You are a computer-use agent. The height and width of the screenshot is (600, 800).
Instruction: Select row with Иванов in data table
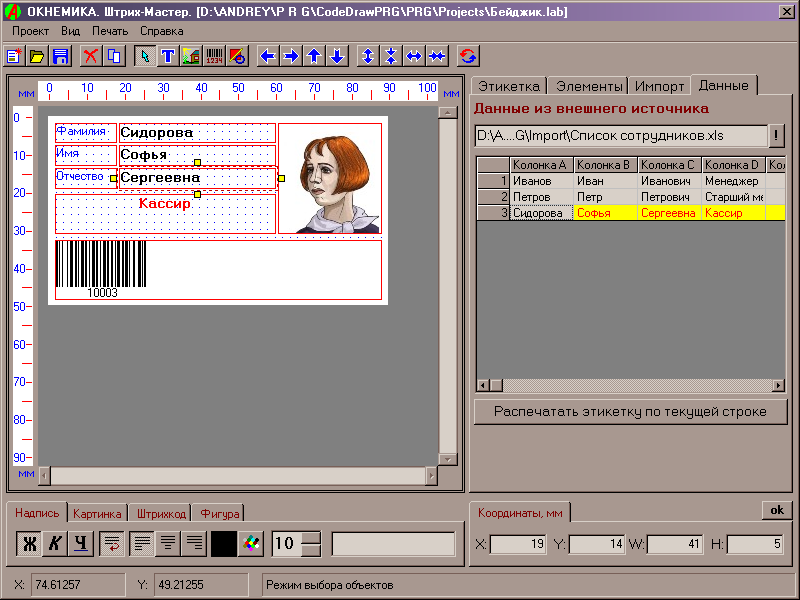[540, 181]
